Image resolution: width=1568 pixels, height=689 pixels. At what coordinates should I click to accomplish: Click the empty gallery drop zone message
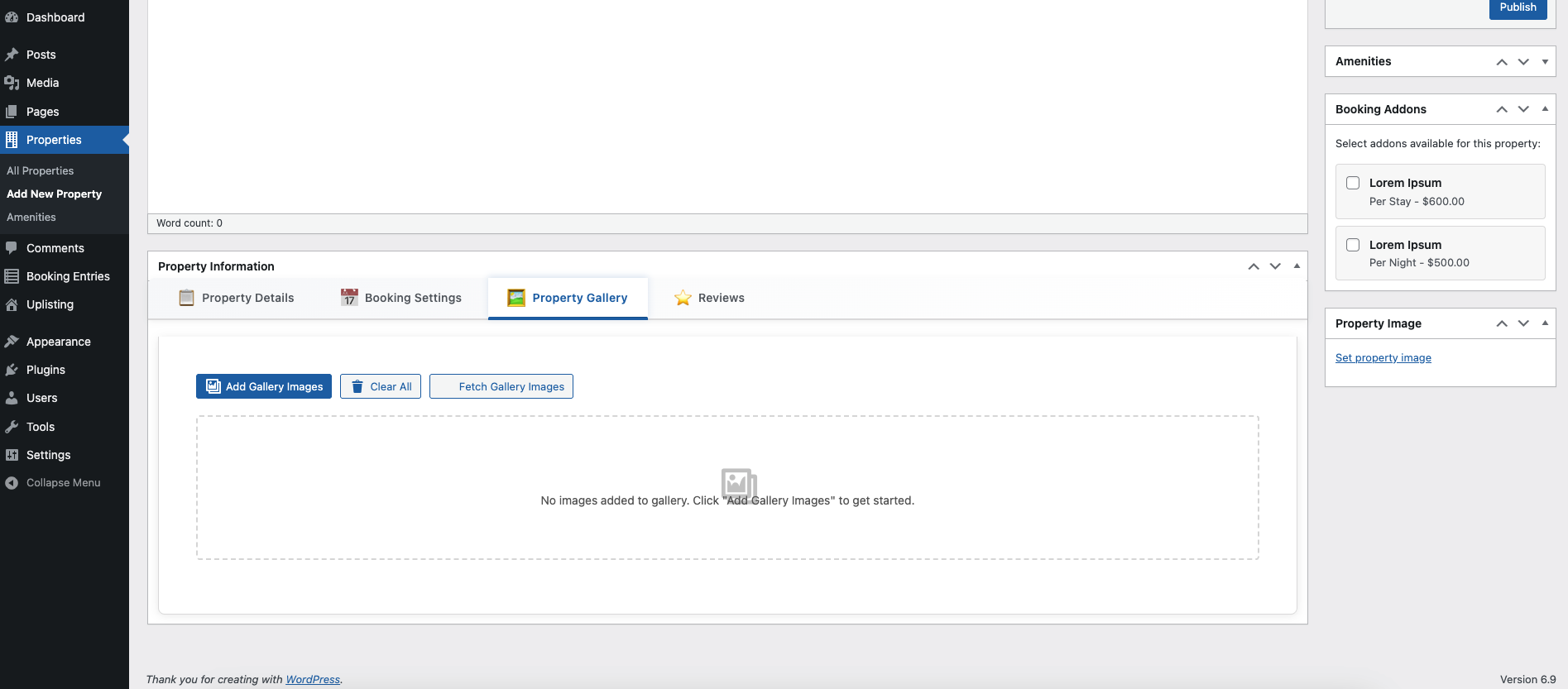point(727,500)
